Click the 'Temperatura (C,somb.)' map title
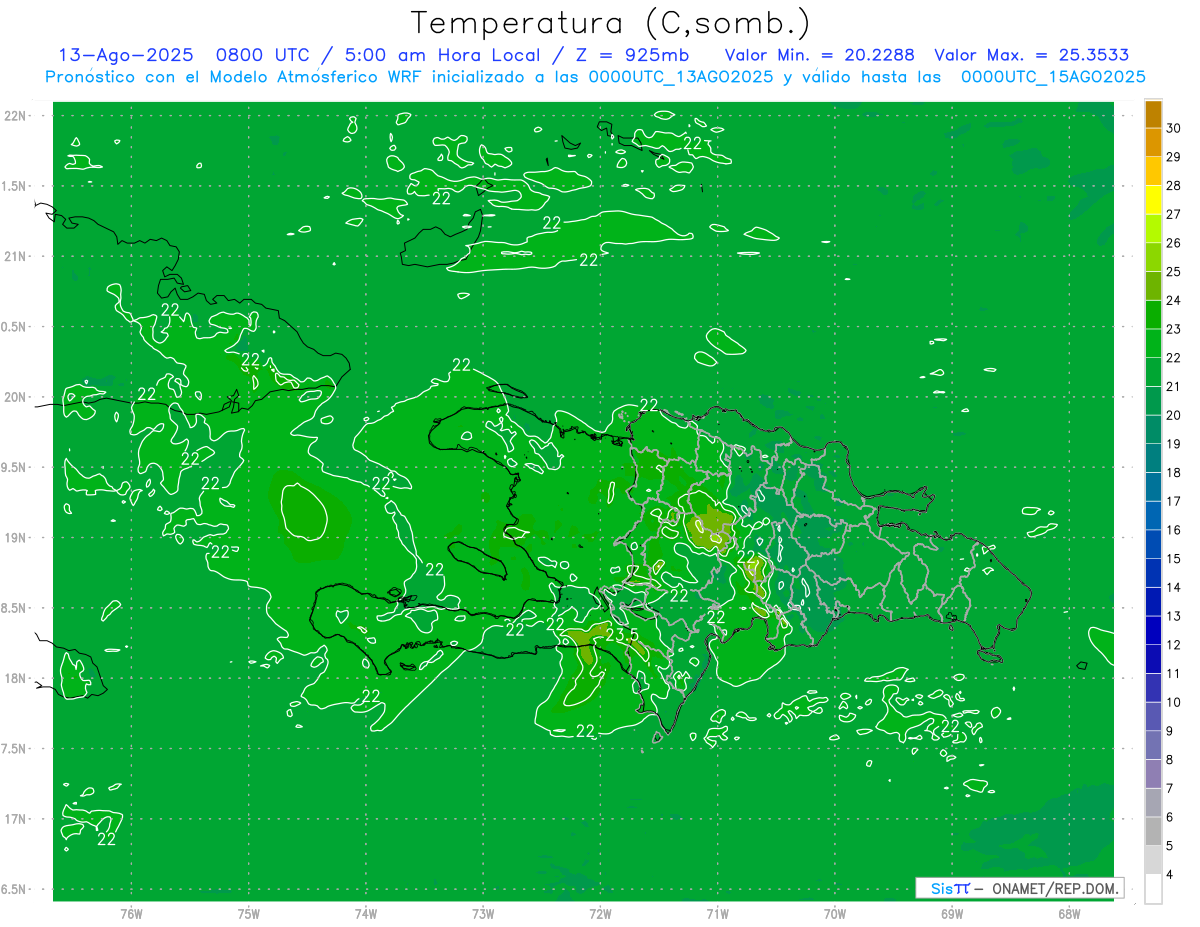This screenshot has height=927, width=1200. point(610,22)
